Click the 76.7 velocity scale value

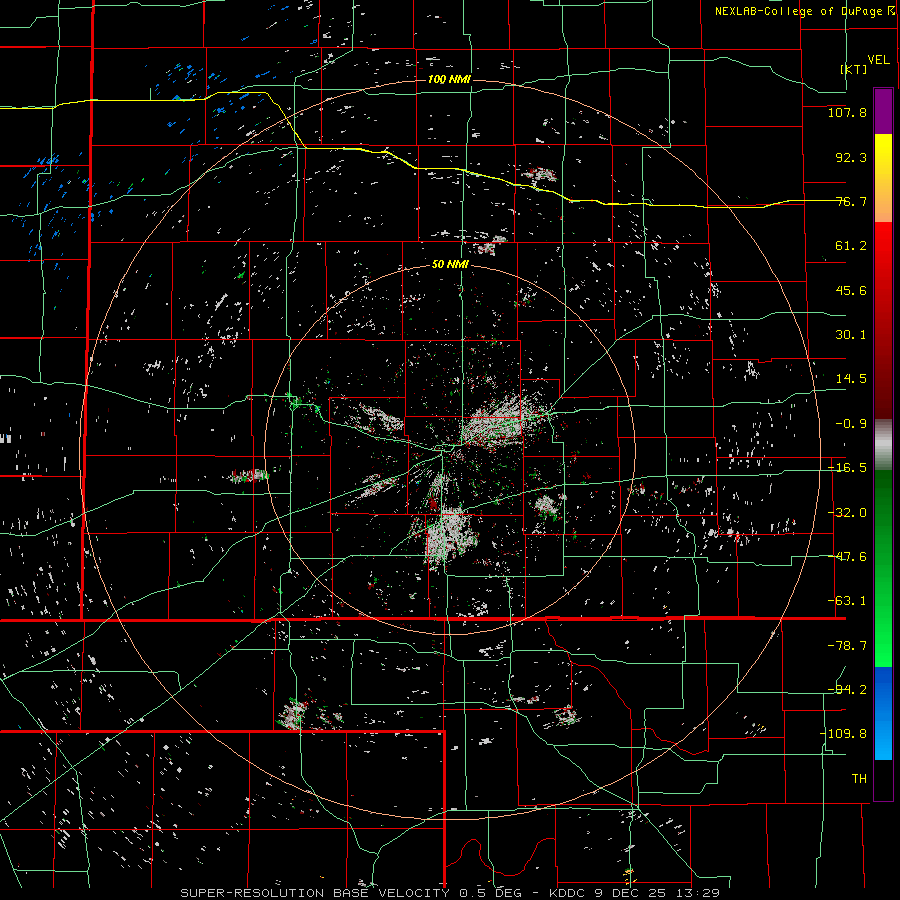(x=851, y=201)
